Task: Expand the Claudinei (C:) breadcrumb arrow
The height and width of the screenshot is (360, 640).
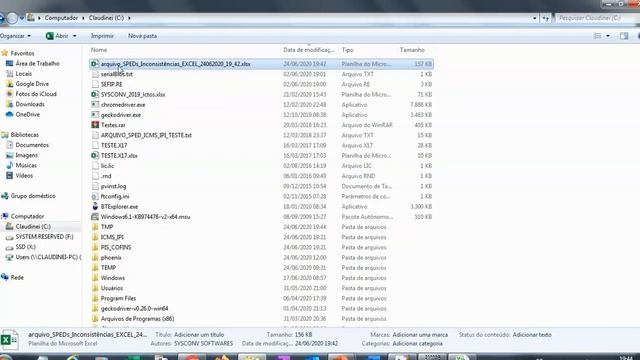Action: 129,18
